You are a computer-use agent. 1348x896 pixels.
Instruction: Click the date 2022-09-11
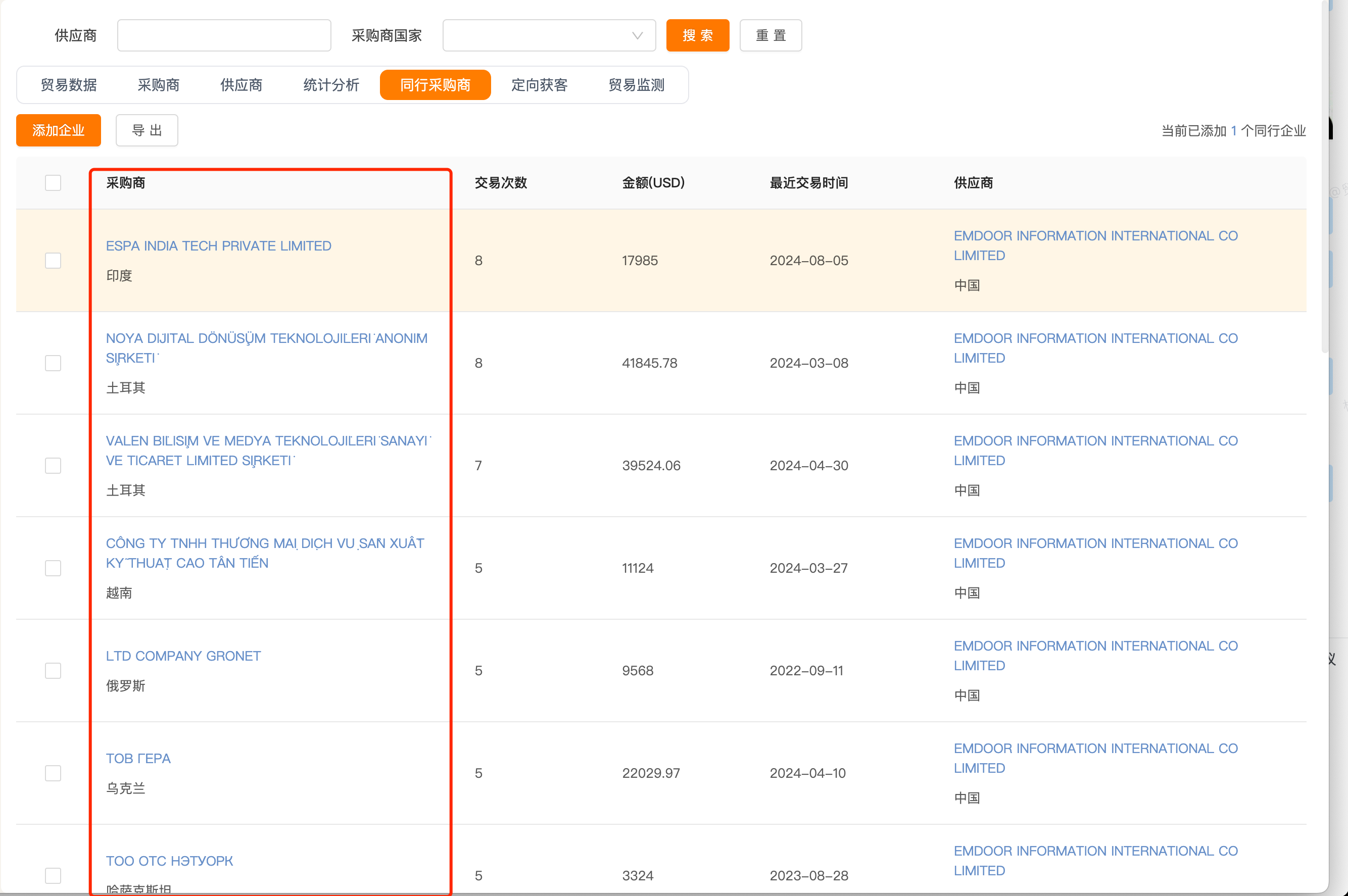[x=807, y=670]
